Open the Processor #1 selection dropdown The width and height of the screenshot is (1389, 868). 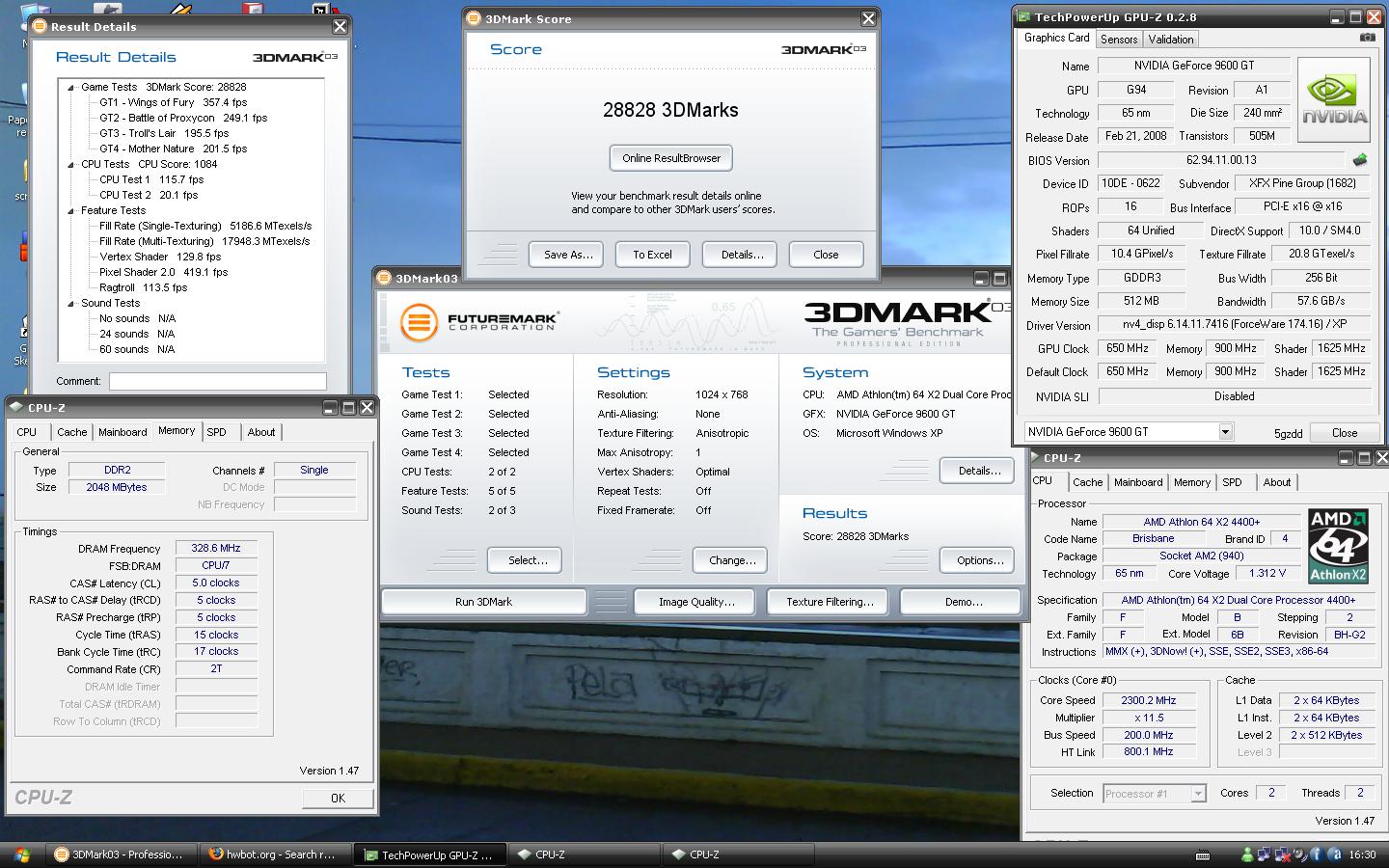(x=1198, y=794)
